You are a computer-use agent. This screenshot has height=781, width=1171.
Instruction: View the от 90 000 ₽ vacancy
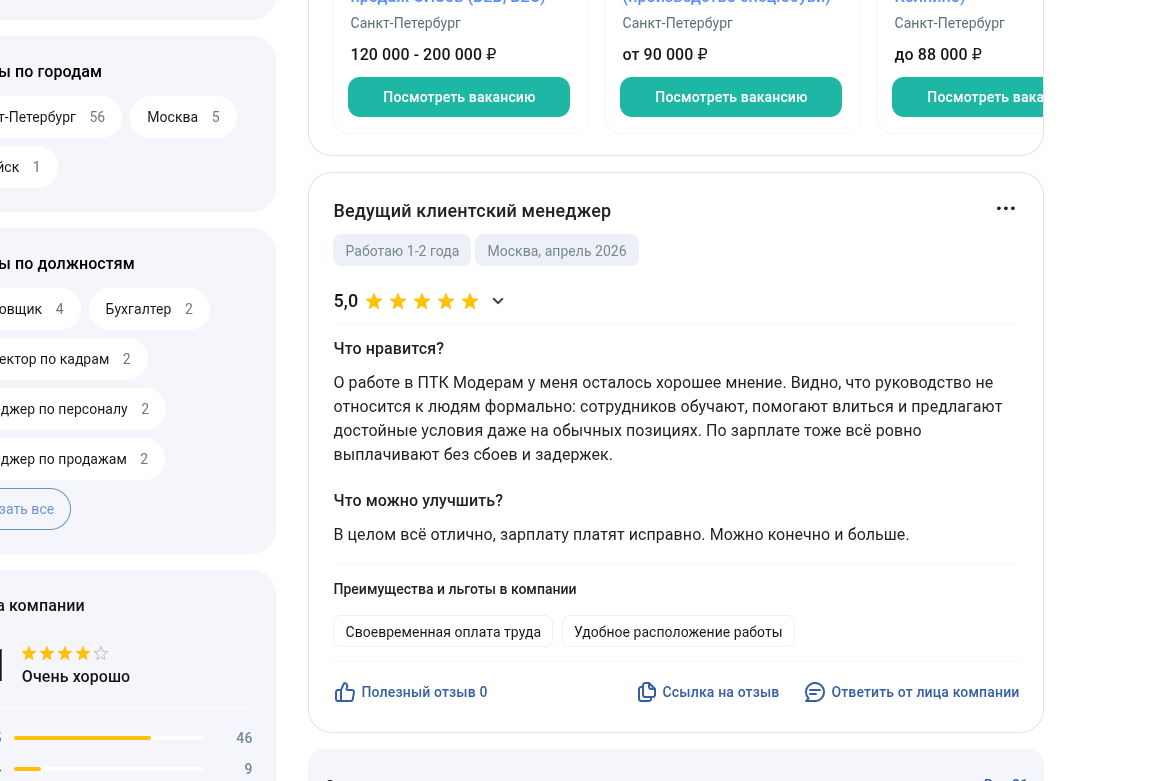coord(730,97)
